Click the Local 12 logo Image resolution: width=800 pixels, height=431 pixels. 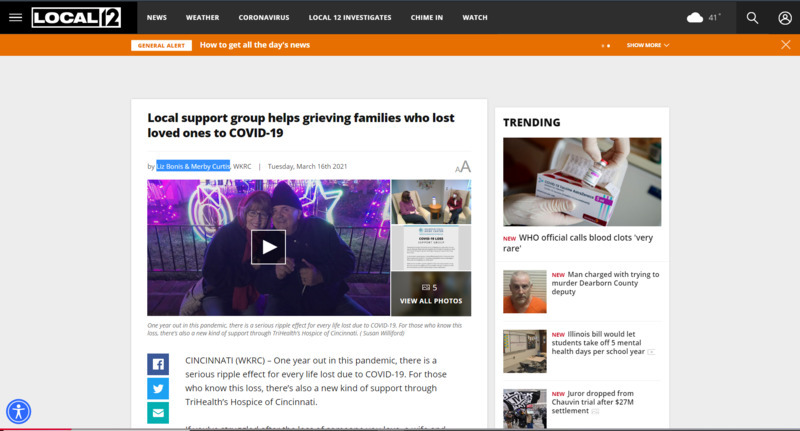pyautogui.click(x=77, y=17)
